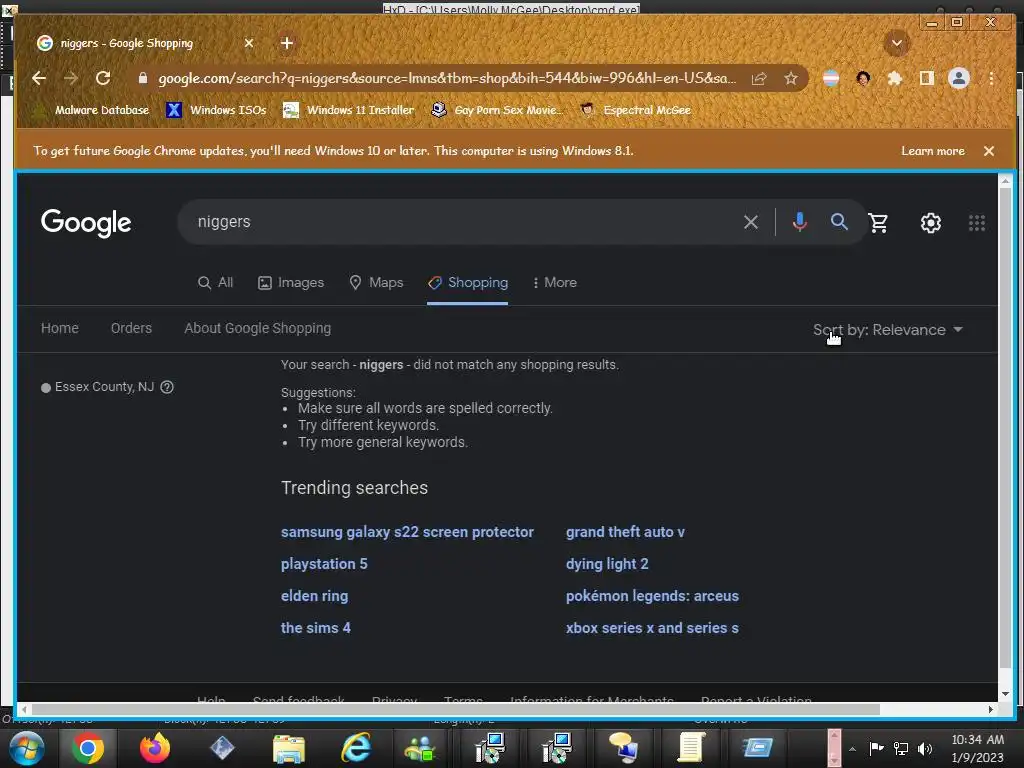Viewport: 1024px width, 768px height.
Task: Click the location help question mark
Action: 167,387
